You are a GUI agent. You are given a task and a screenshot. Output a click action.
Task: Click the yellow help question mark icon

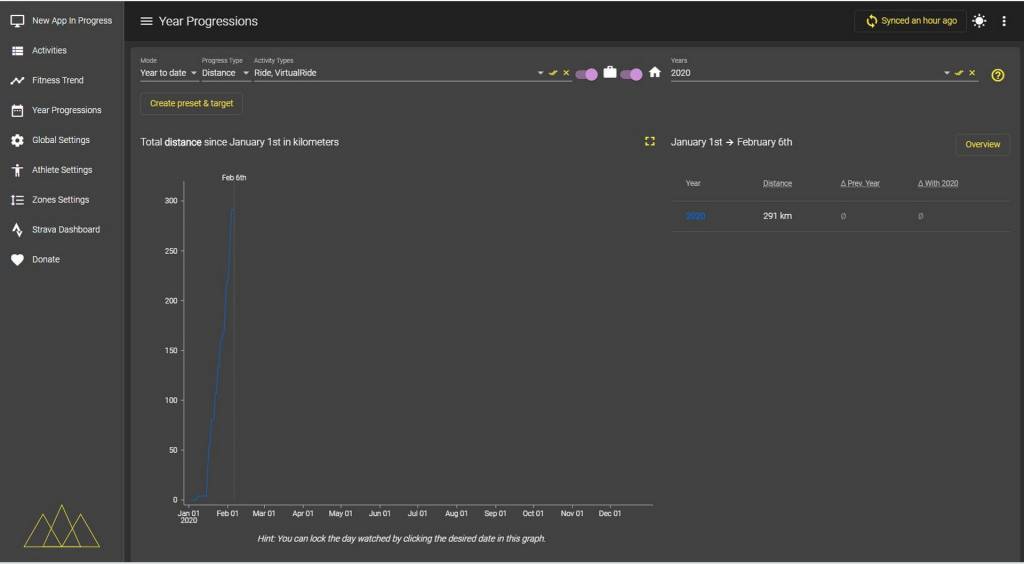997,75
